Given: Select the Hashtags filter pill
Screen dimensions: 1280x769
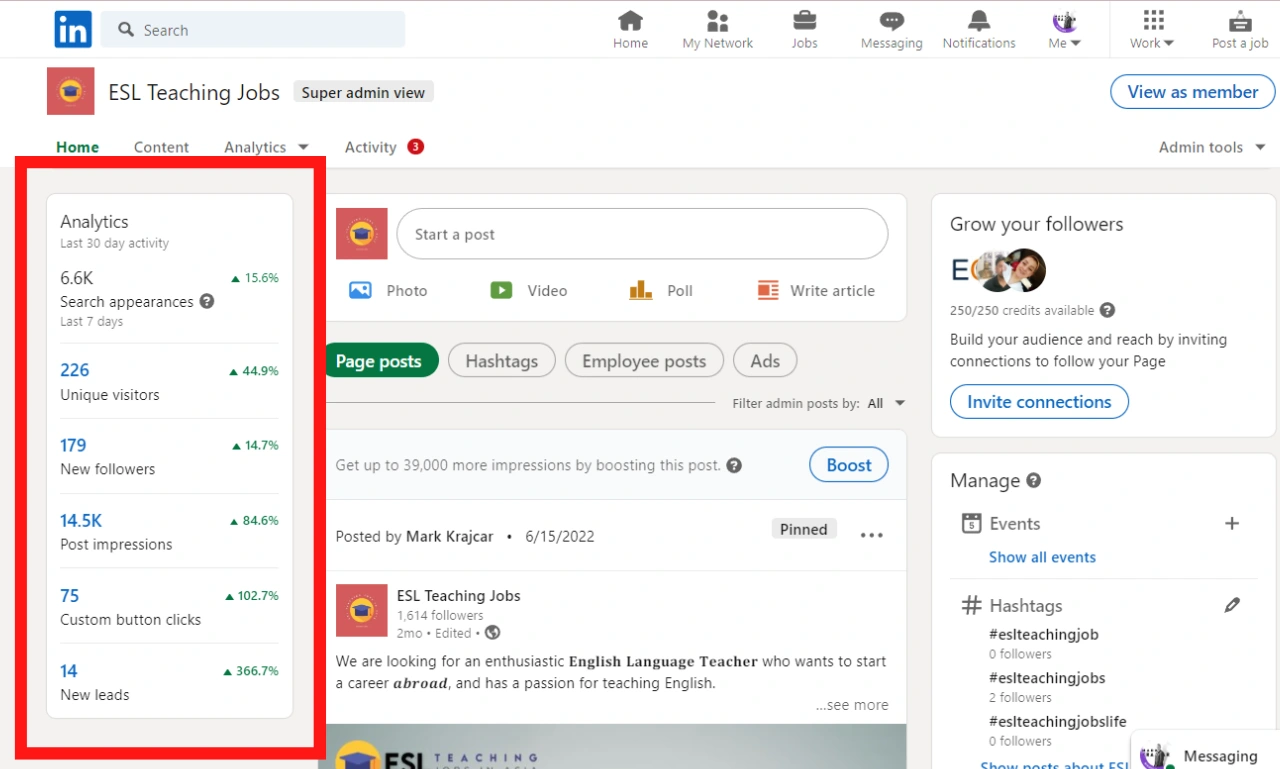Looking at the screenshot, I should tap(501, 361).
